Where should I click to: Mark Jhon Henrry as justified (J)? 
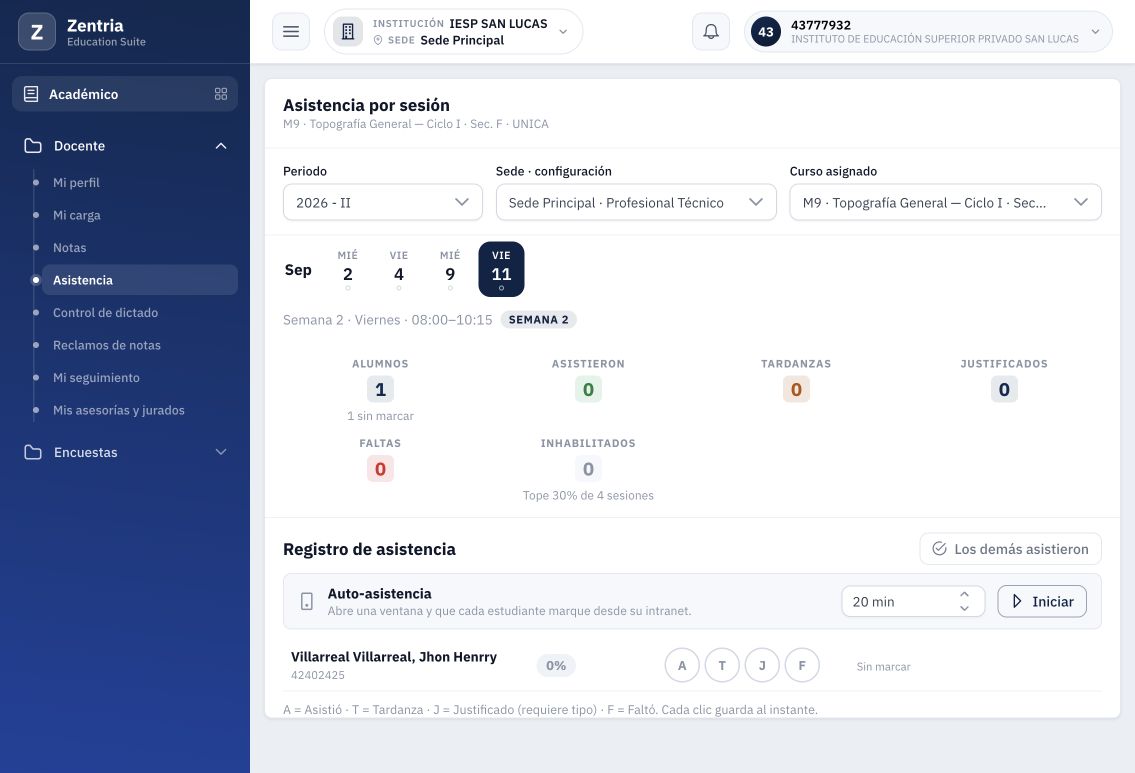[762, 665]
